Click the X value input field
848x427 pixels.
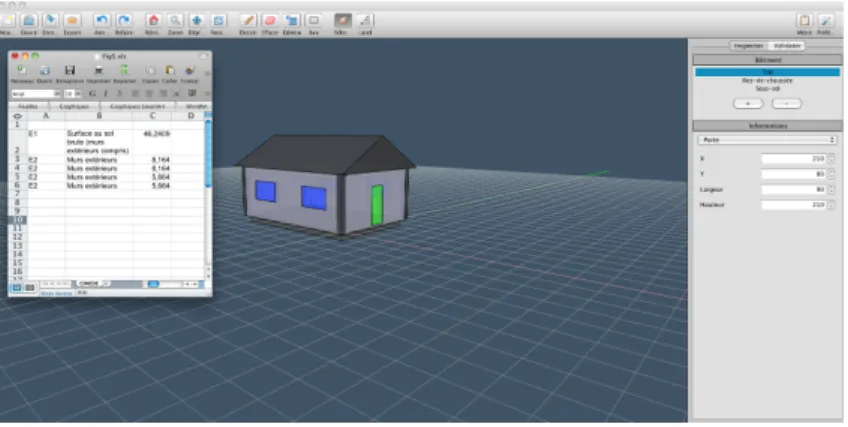tap(794, 159)
